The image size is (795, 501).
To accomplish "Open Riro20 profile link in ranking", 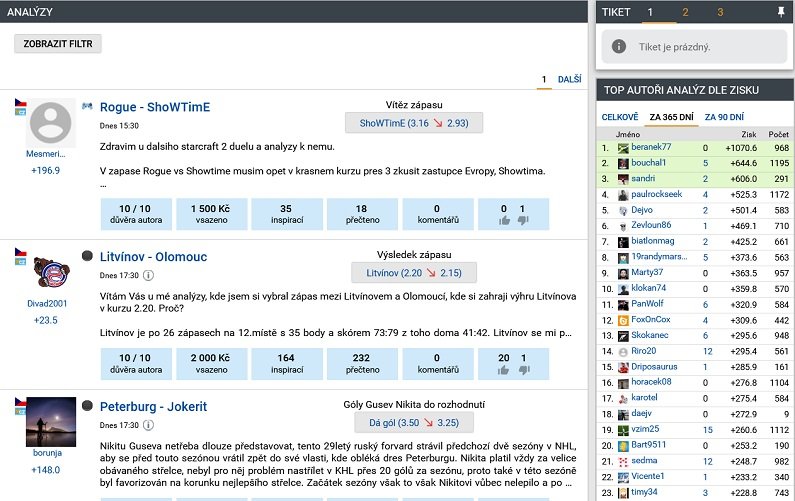I will 643,351.
